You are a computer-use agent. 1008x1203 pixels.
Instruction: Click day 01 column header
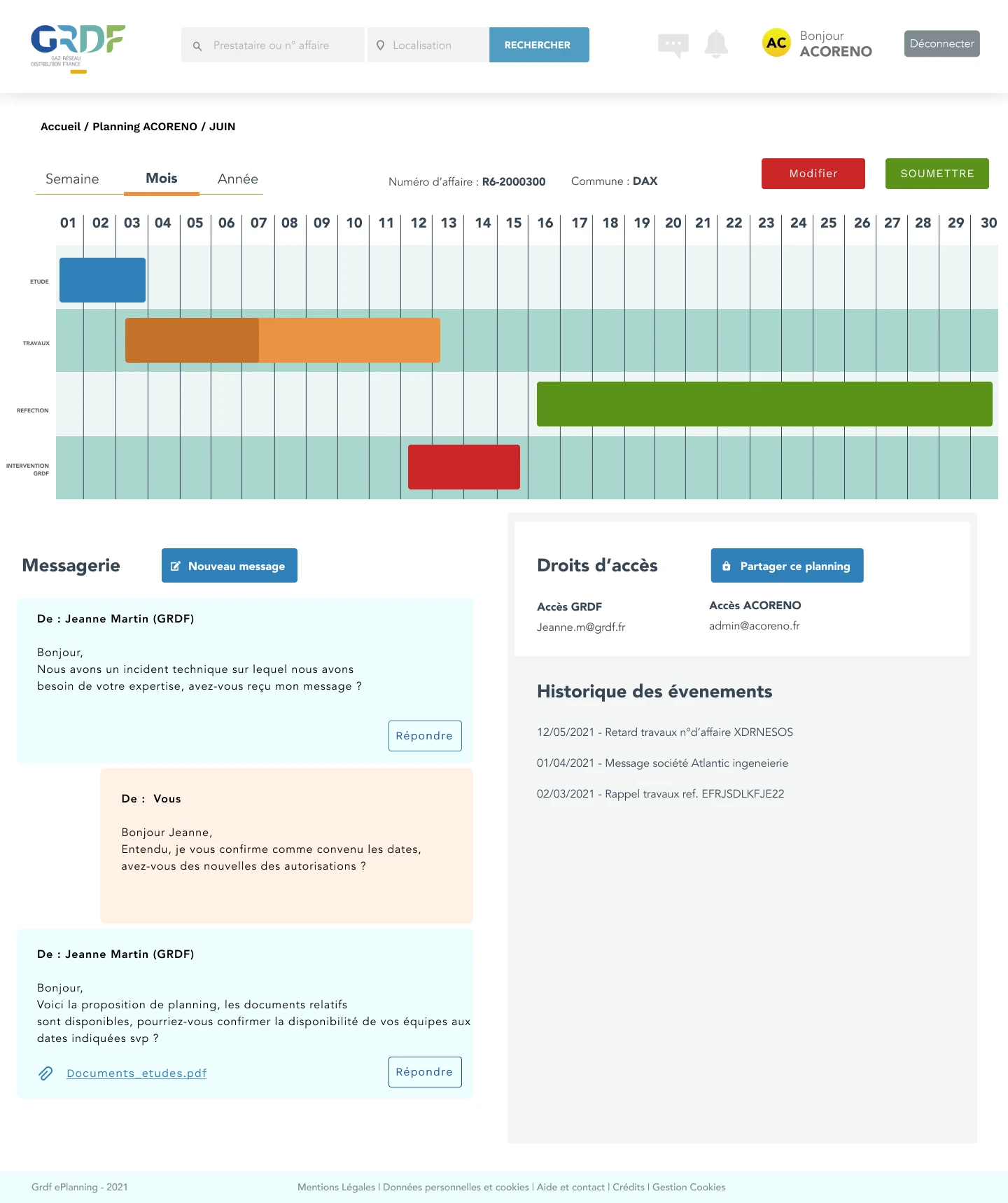(68, 223)
